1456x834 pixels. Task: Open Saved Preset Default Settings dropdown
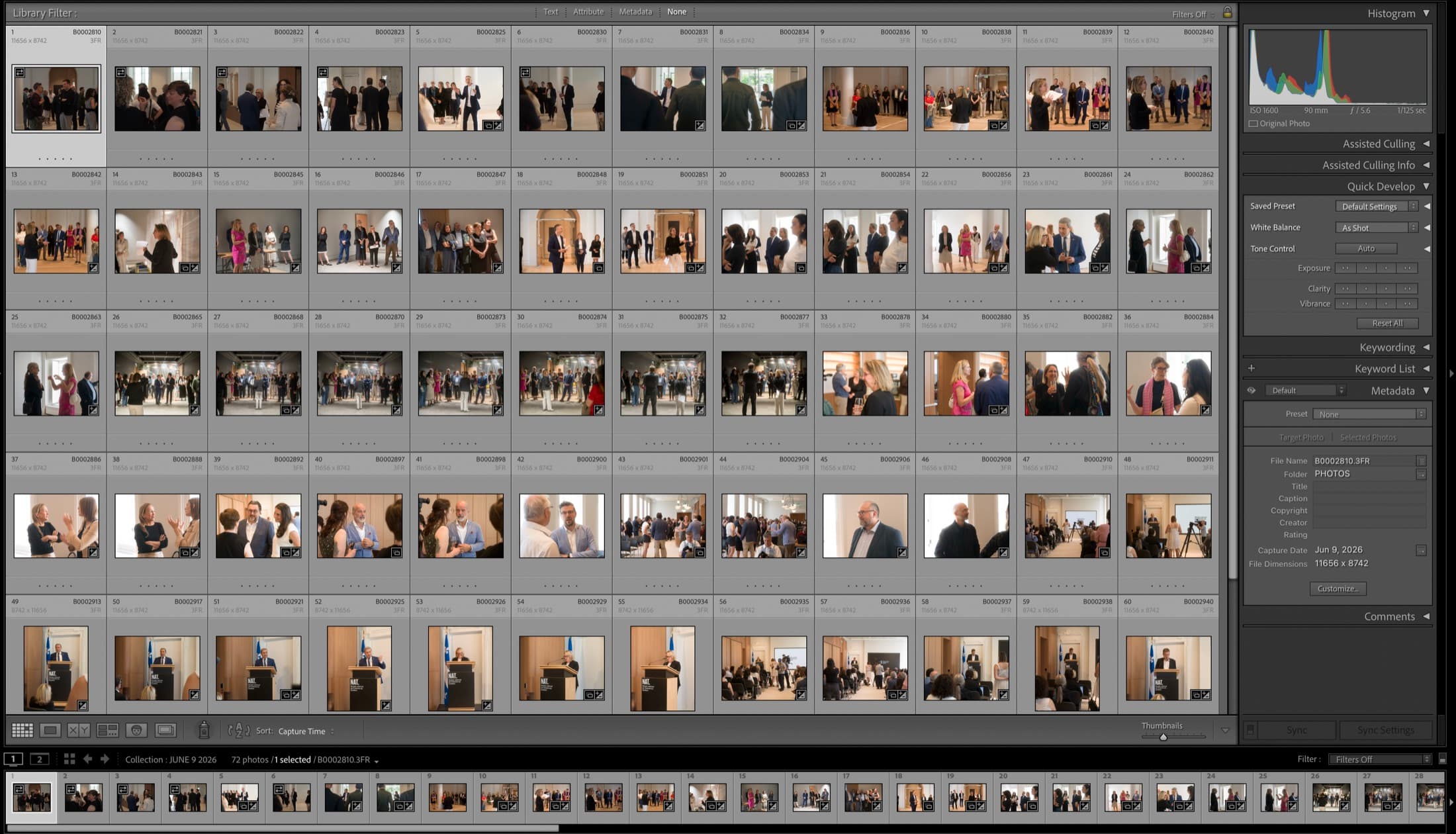1377,207
